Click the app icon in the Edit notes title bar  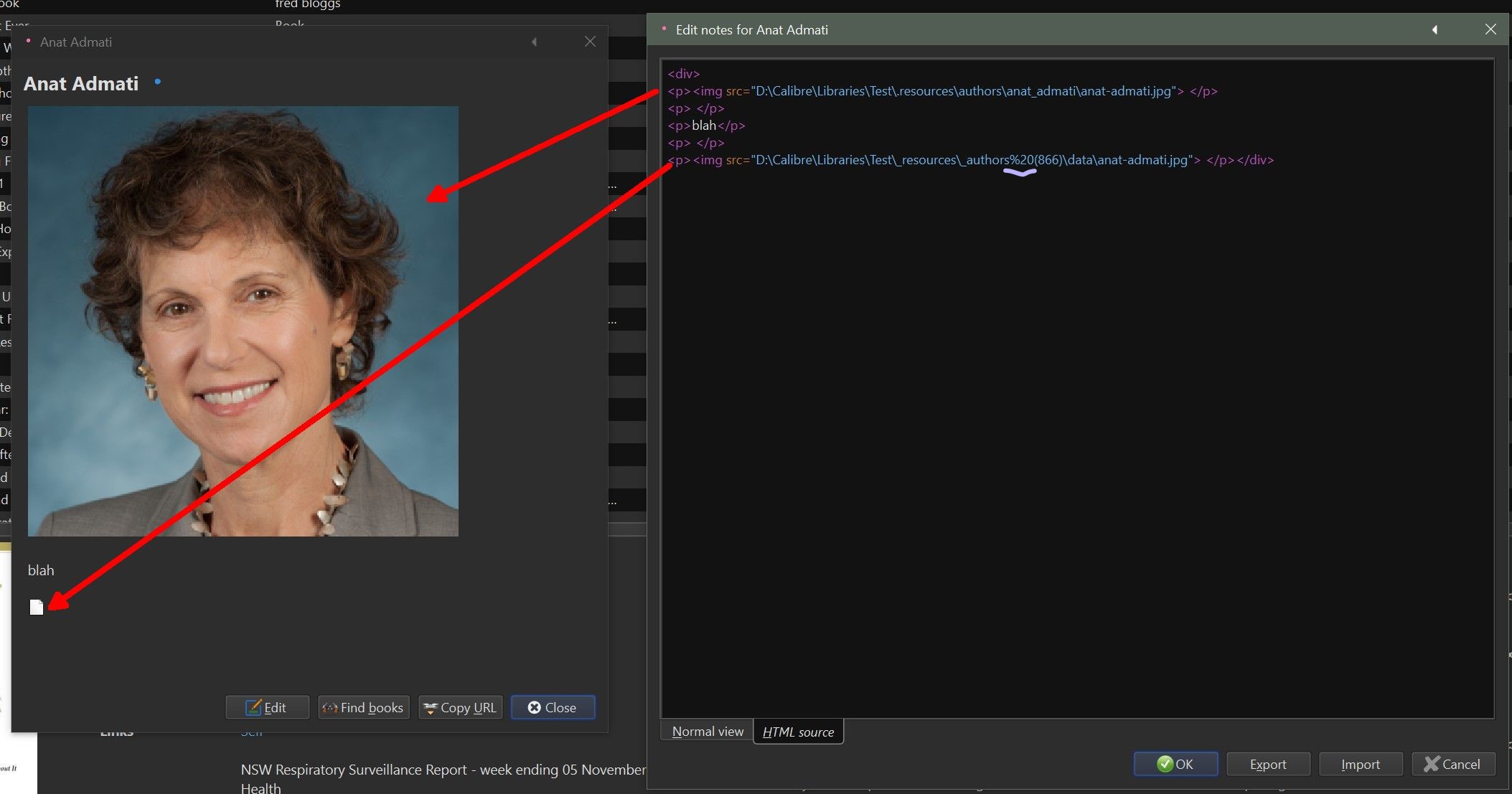[x=664, y=29]
